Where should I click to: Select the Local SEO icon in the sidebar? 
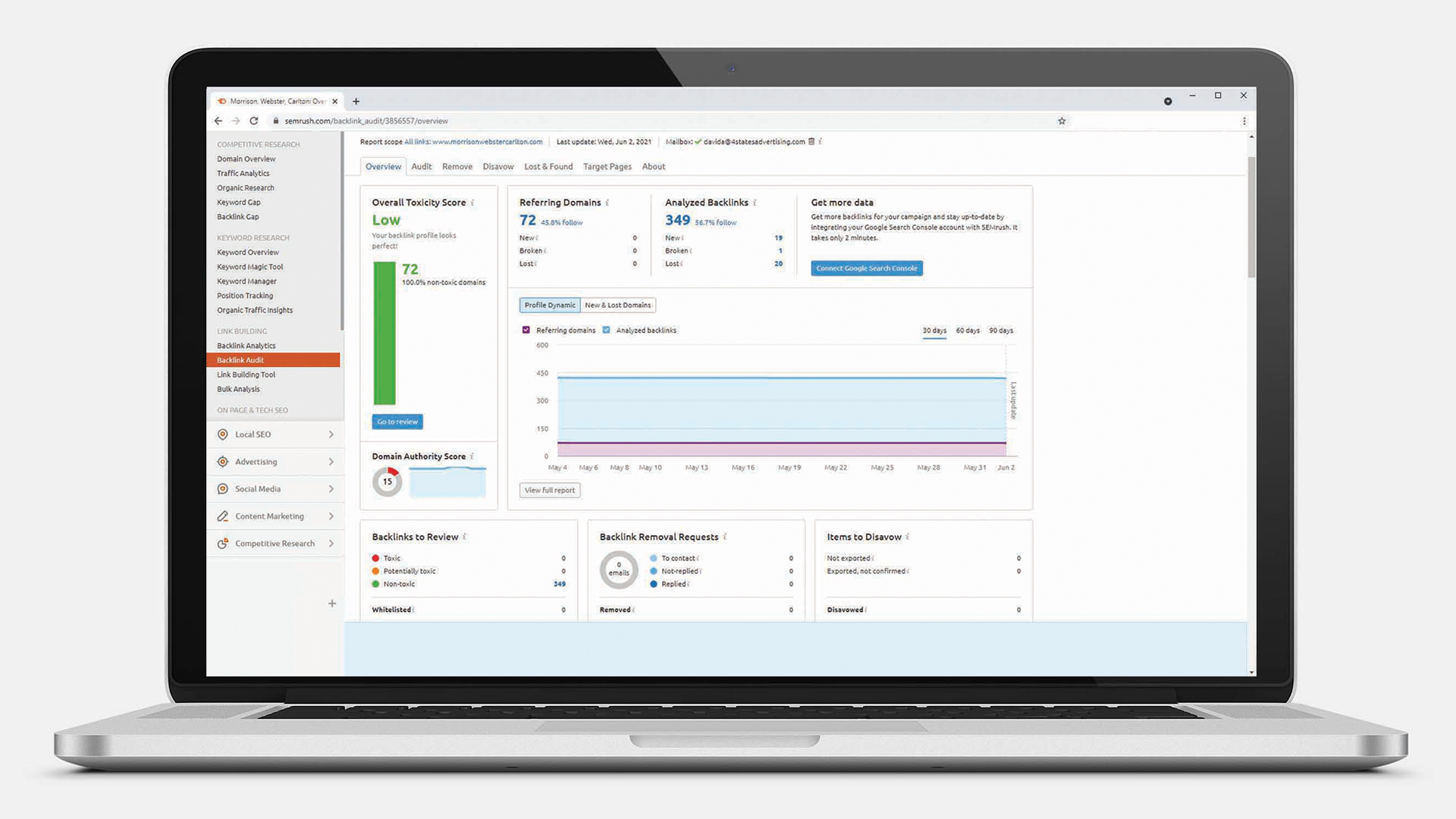click(x=221, y=434)
